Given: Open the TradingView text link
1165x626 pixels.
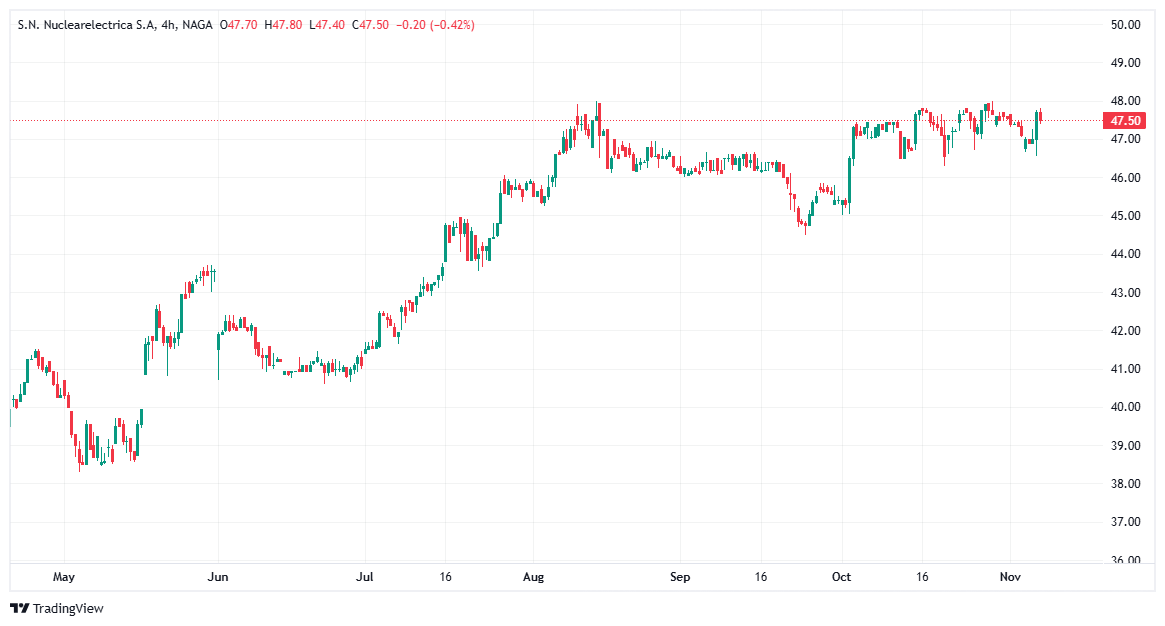Looking at the screenshot, I should tap(68, 608).
